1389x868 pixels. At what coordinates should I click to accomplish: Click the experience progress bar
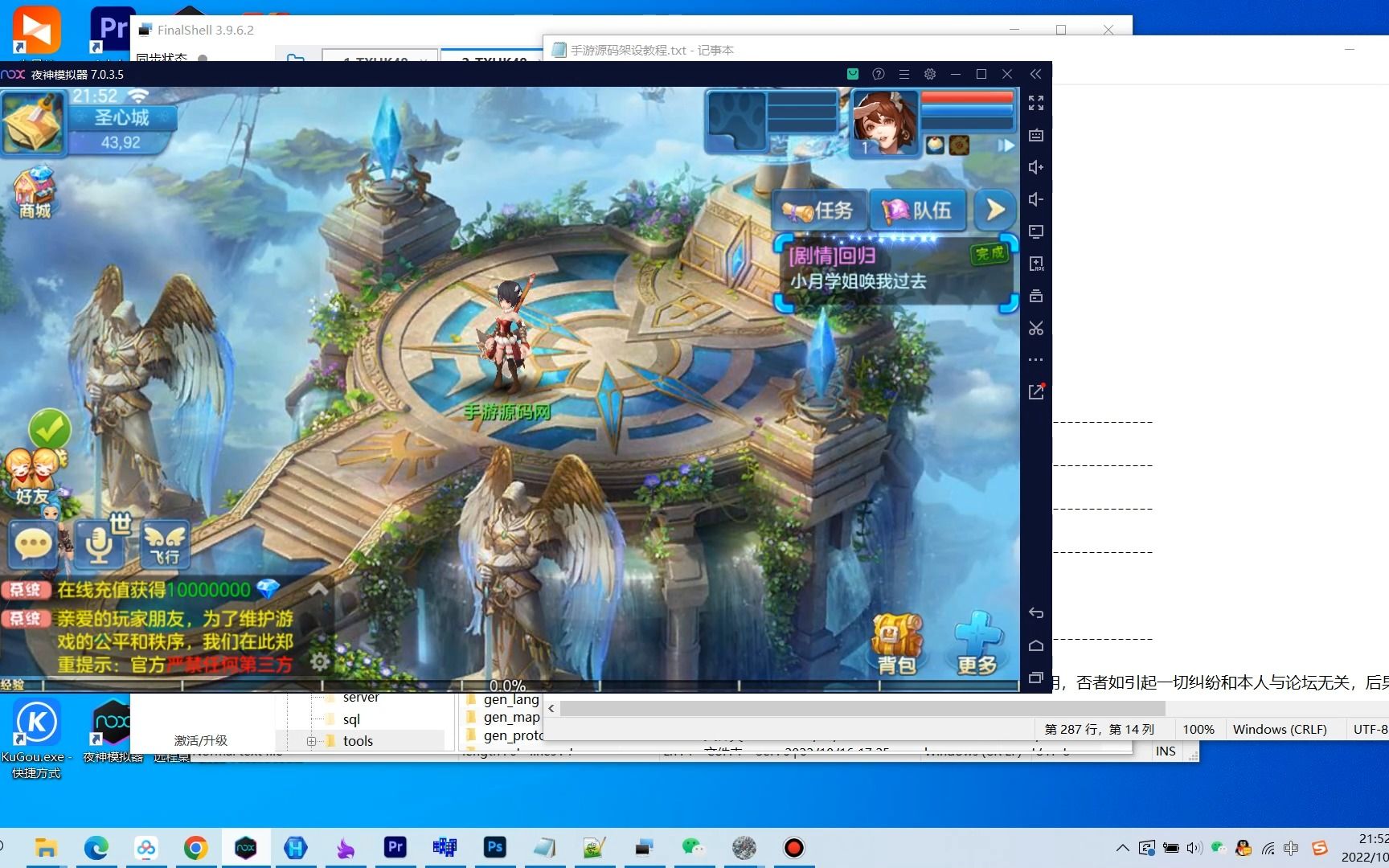tap(510, 686)
